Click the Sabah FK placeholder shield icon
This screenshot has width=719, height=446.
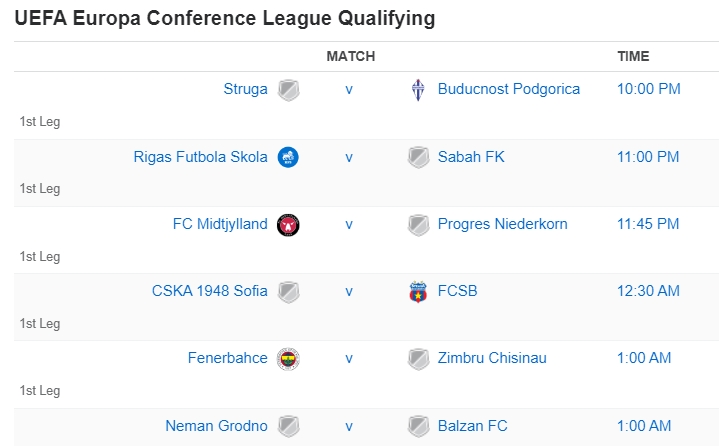click(x=418, y=157)
